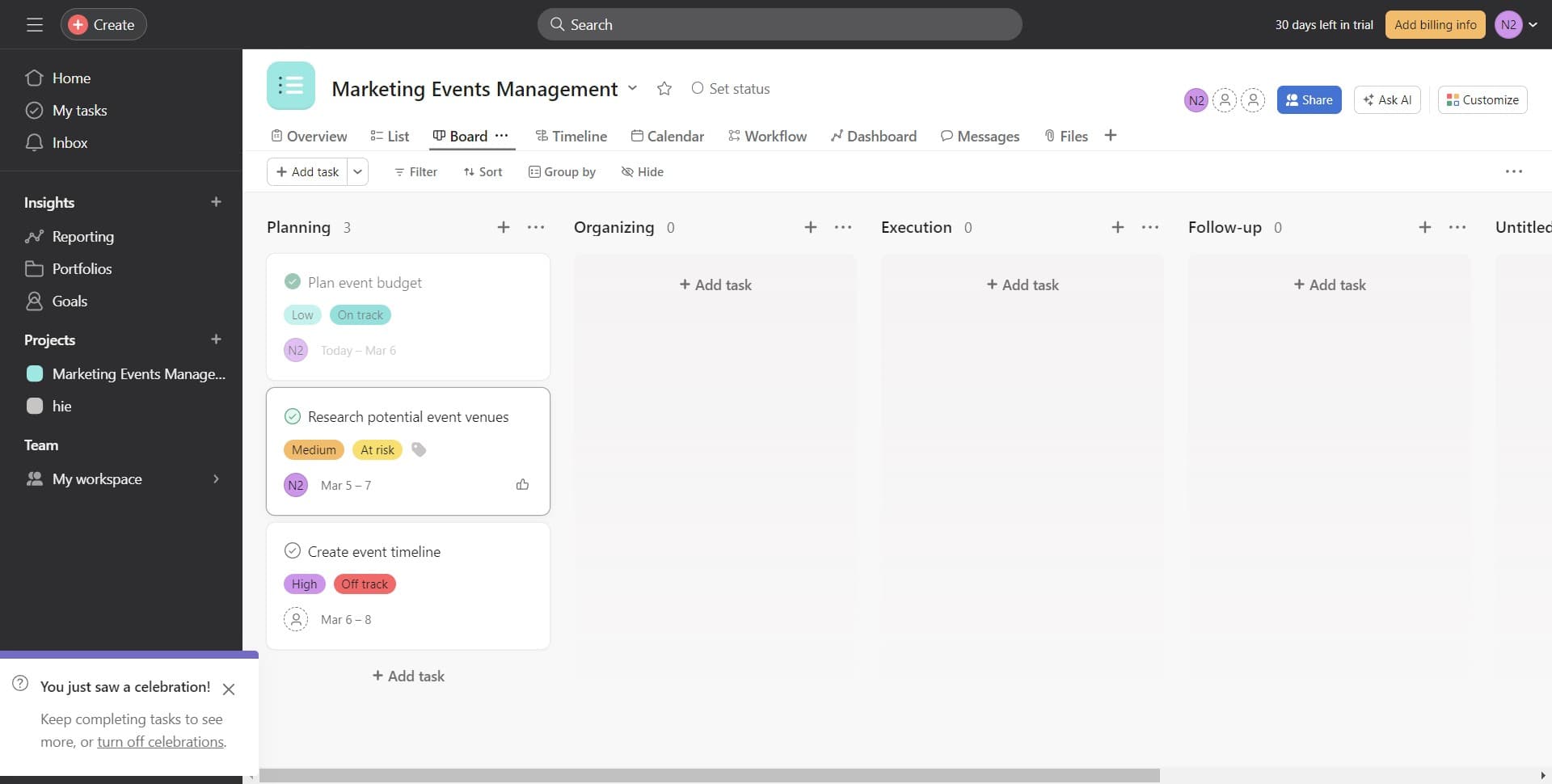Image resolution: width=1552 pixels, height=784 pixels.
Task: Open Portfolios in the sidebar
Action: click(x=82, y=268)
